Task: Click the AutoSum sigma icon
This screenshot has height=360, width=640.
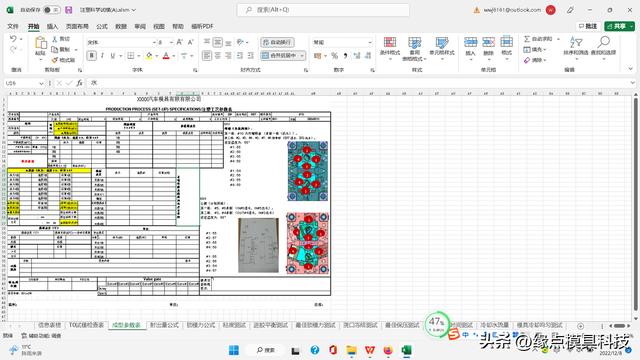Action: [x=527, y=39]
